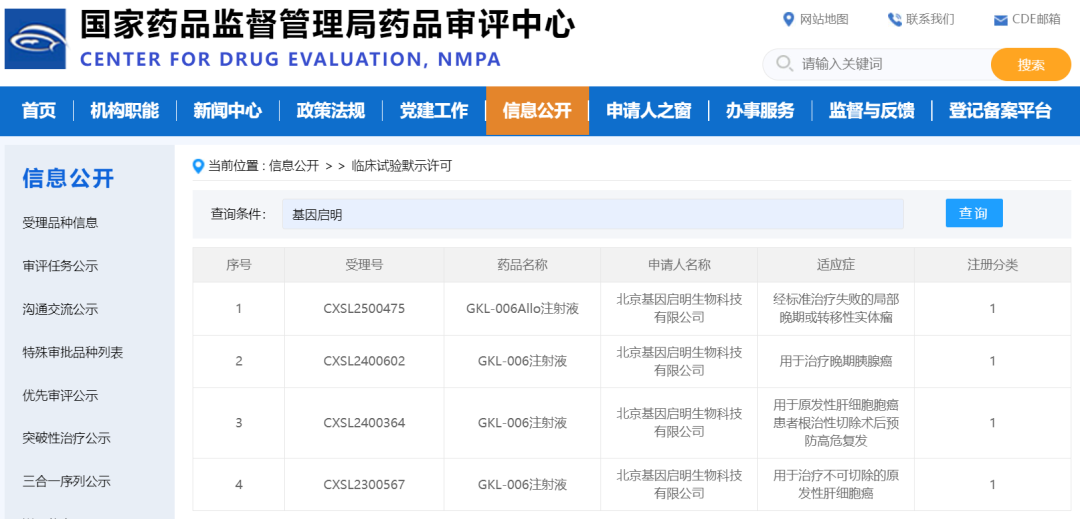Click drug name GKL-006Allo注射液

pyautogui.click(x=522, y=309)
